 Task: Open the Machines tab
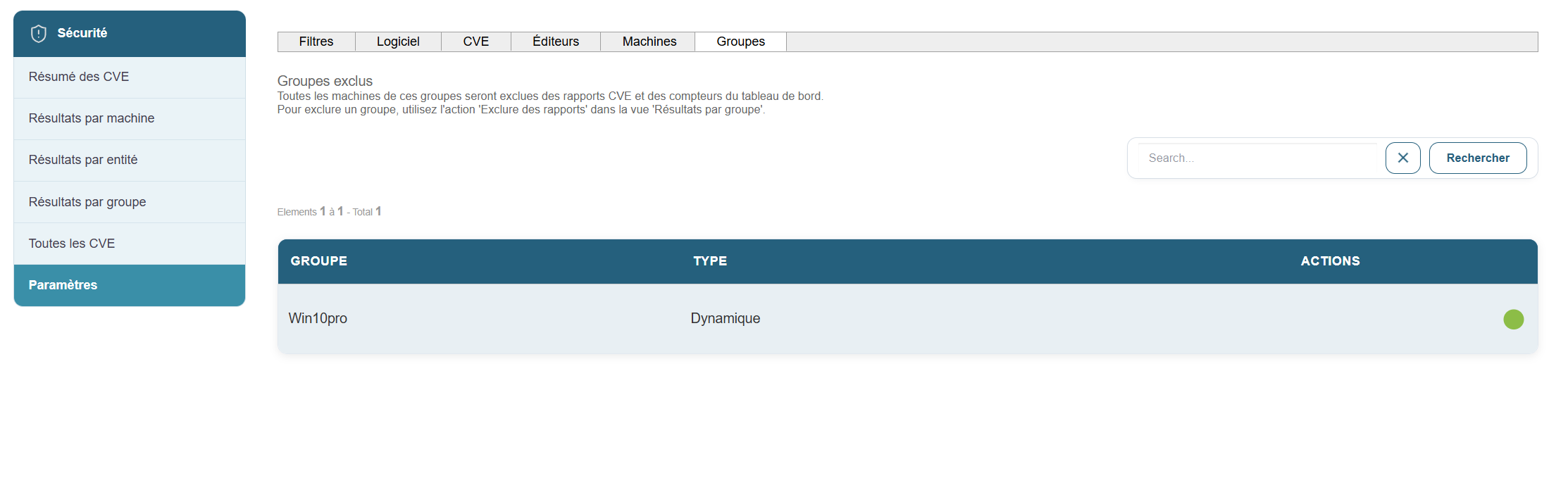point(649,42)
